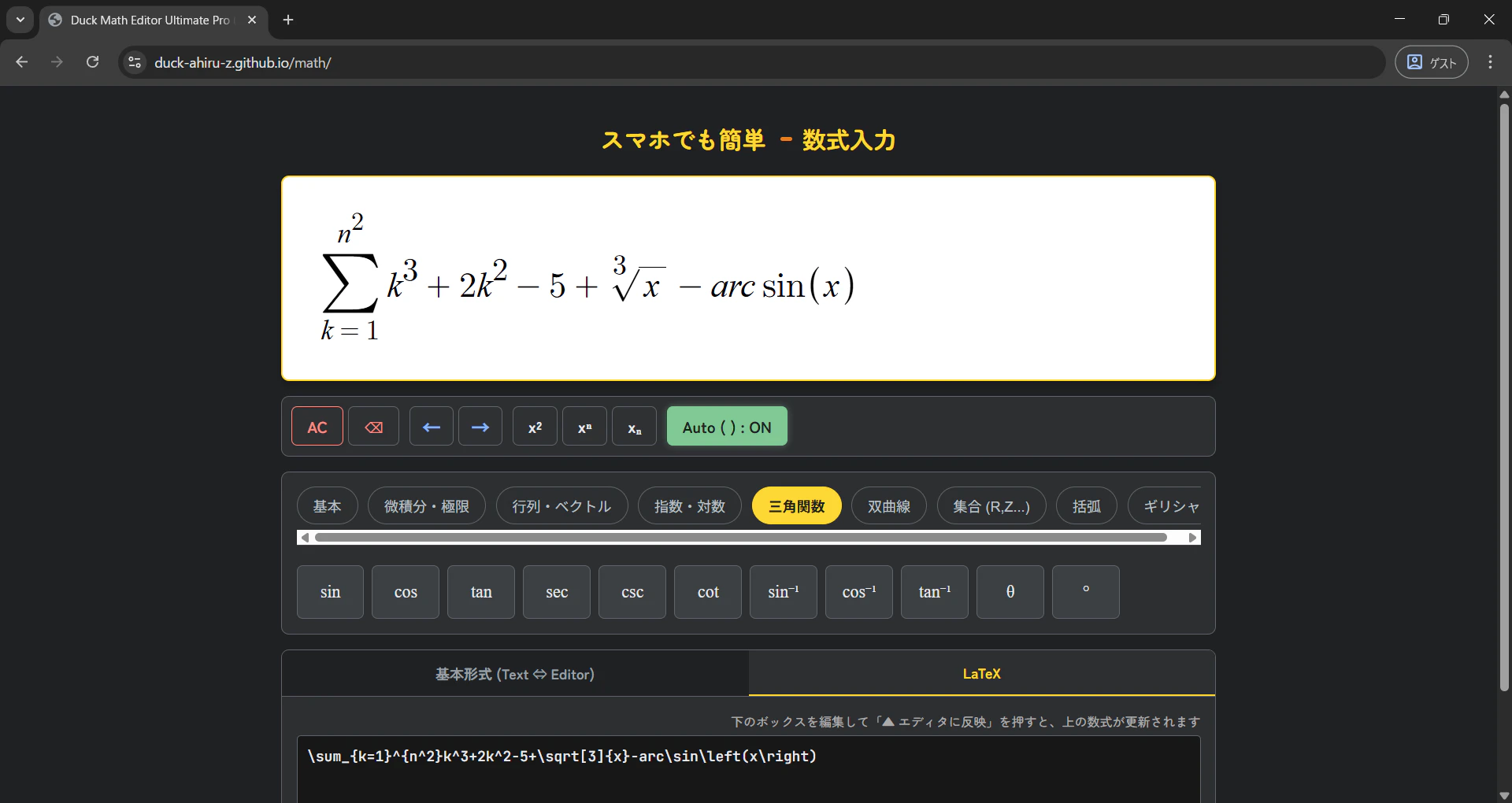Switch to 微積分・極限 category
1512x803 pixels.
click(427, 506)
